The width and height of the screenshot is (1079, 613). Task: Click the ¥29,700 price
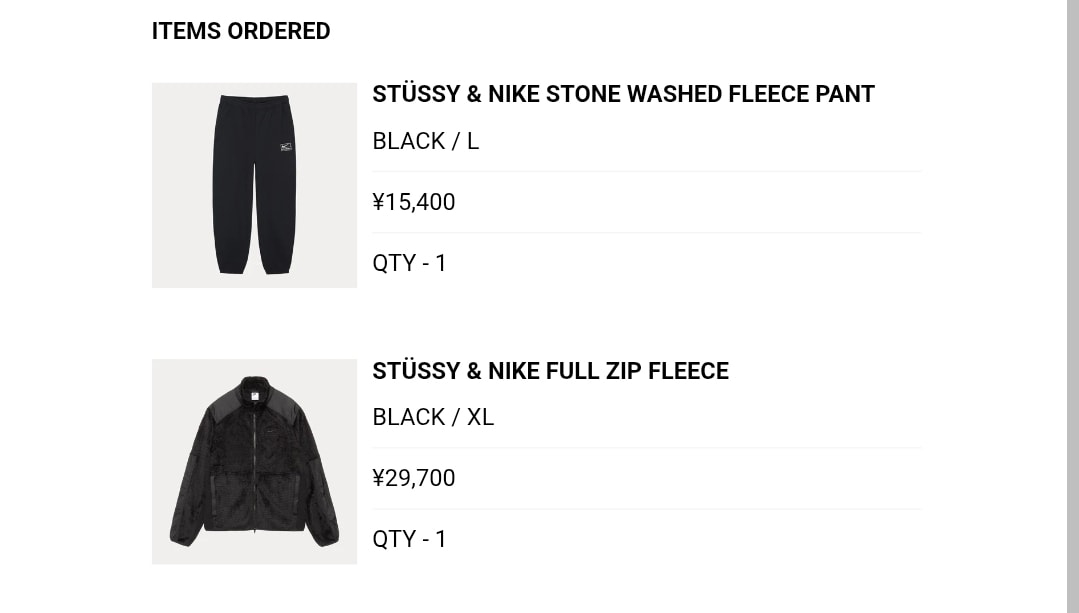tap(414, 478)
